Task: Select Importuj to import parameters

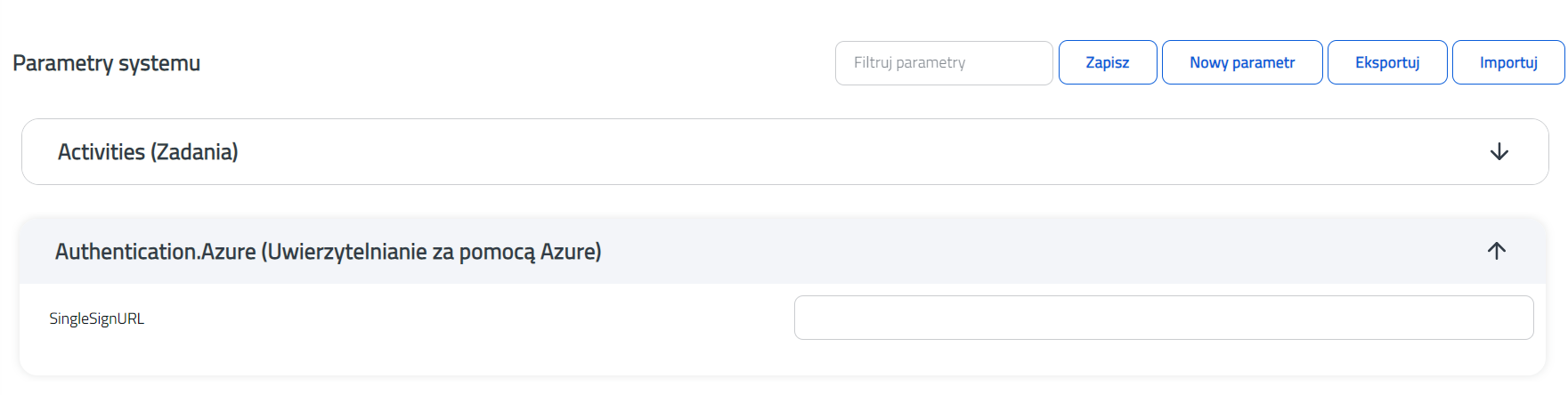Action: point(1507,63)
